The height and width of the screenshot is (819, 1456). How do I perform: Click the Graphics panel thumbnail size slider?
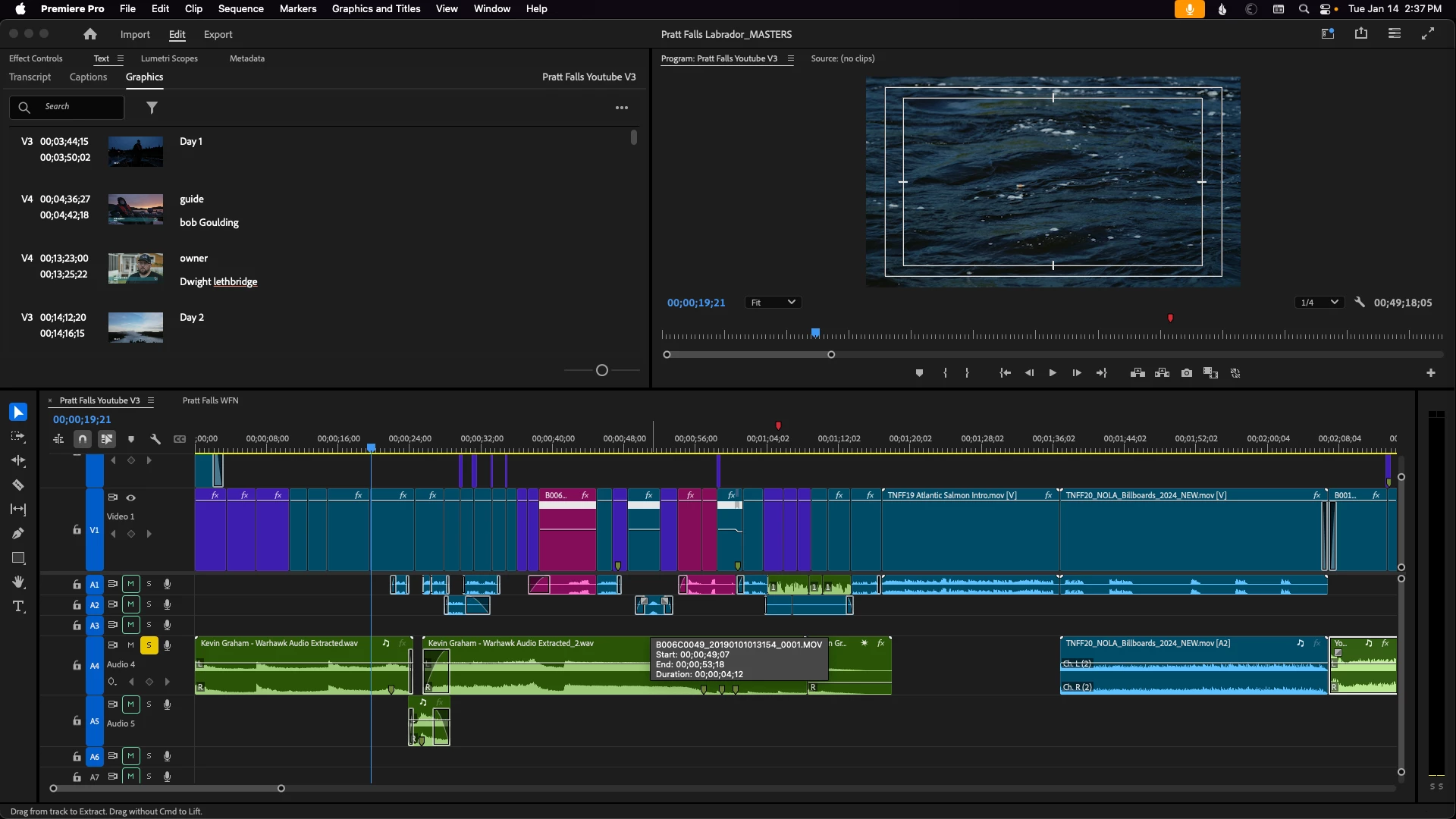click(602, 370)
